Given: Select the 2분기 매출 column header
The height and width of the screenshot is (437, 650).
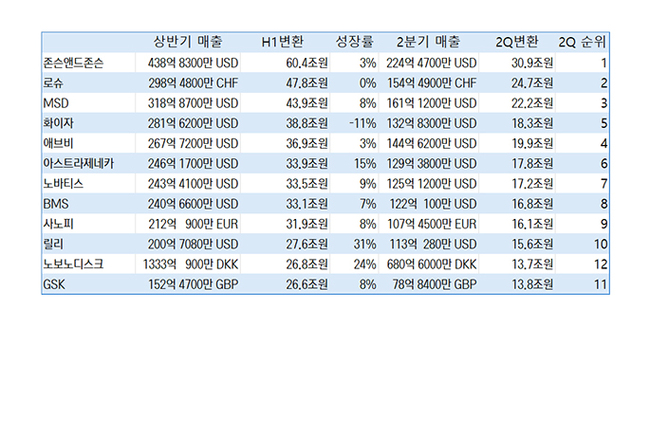Looking at the screenshot, I should pyautogui.click(x=428, y=42).
